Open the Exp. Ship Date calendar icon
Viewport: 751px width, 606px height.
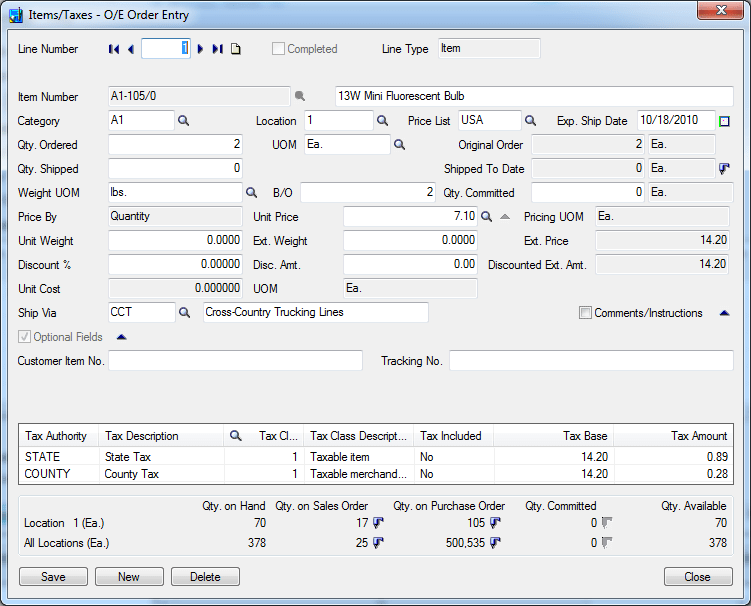click(724, 121)
